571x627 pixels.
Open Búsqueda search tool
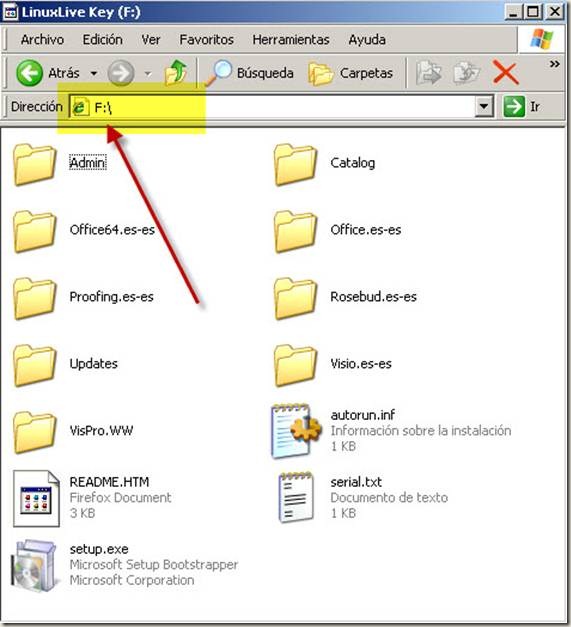coord(250,73)
